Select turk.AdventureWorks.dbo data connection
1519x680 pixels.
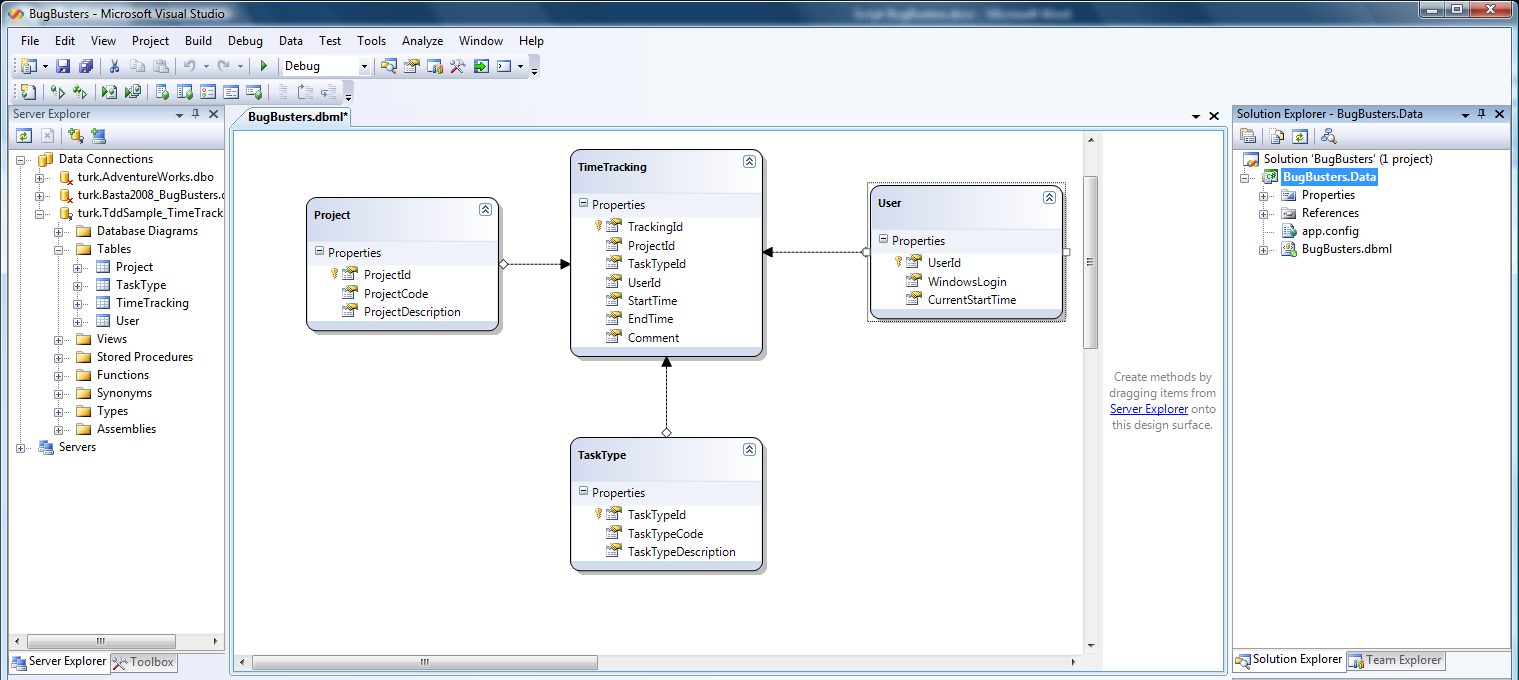click(145, 177)
